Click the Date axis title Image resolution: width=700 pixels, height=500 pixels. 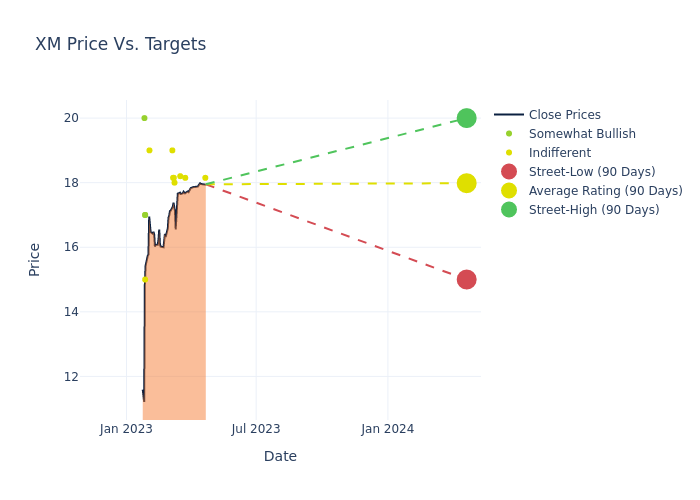pos(280,456)
